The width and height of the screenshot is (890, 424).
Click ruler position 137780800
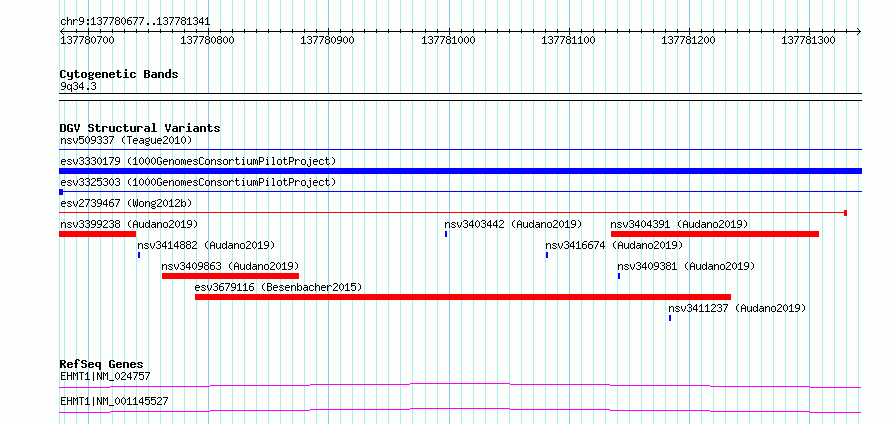click(207, 40)
